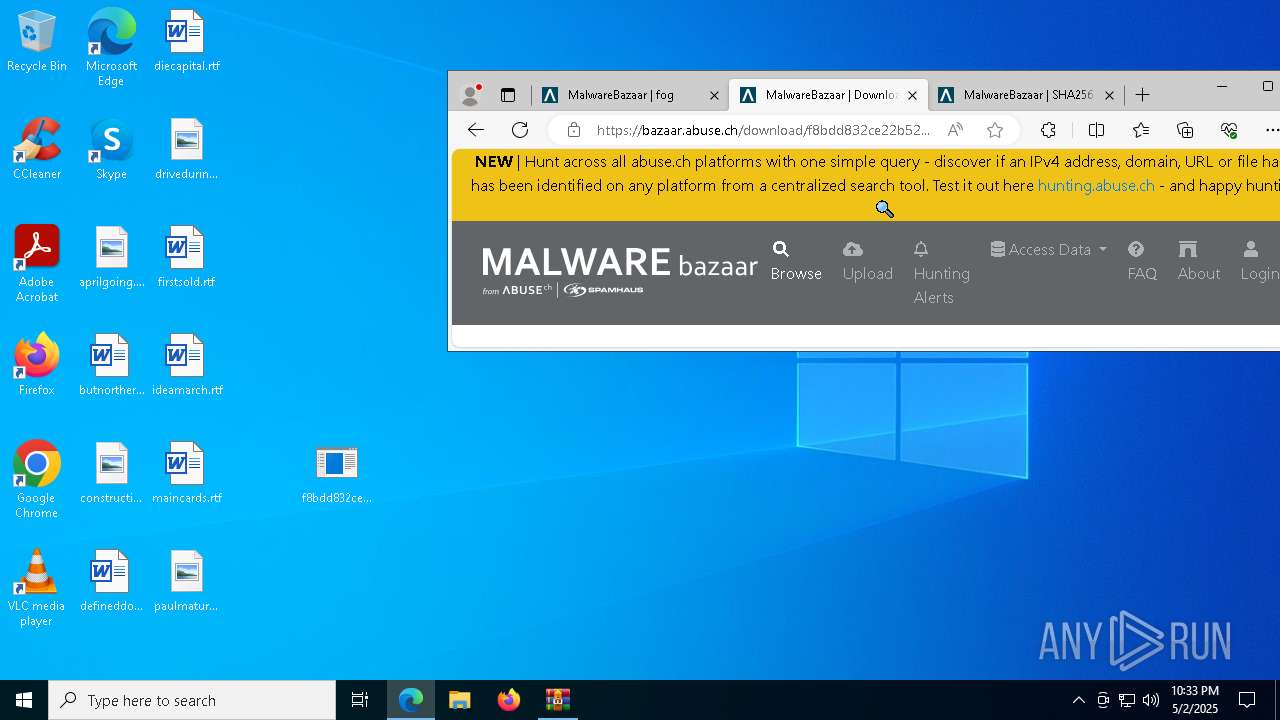
Task: Open About page on MalwareBazaar
Action: pyautogui.click(x=1198, y=261)
